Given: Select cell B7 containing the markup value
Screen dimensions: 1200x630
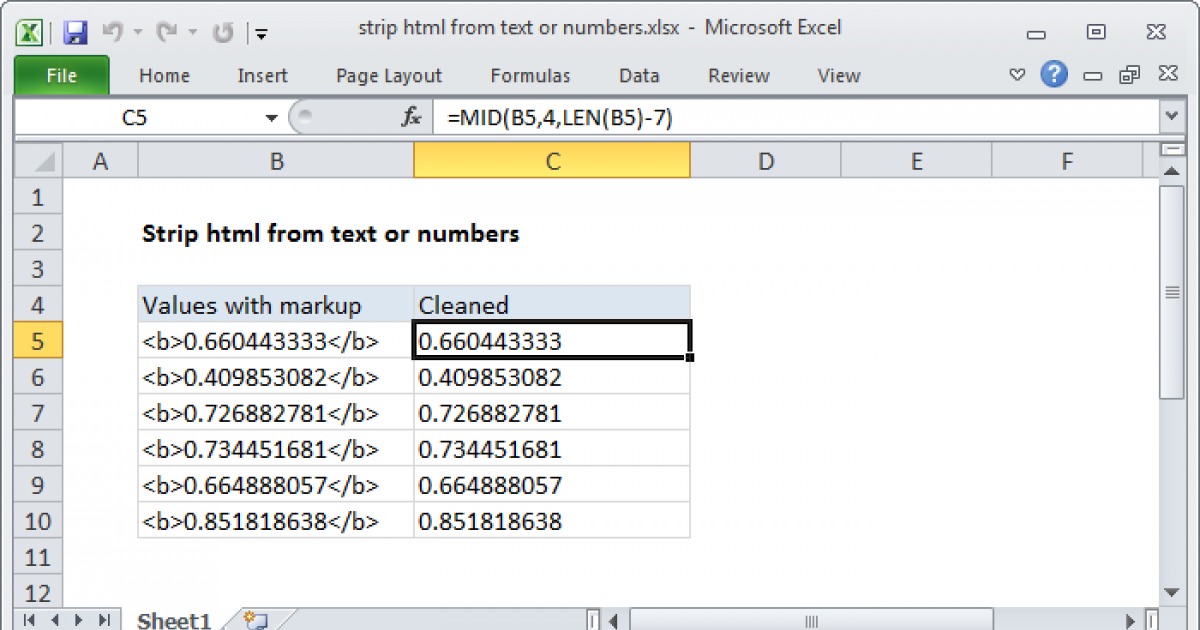Looking at the screenshot, I should pos(275,412).
